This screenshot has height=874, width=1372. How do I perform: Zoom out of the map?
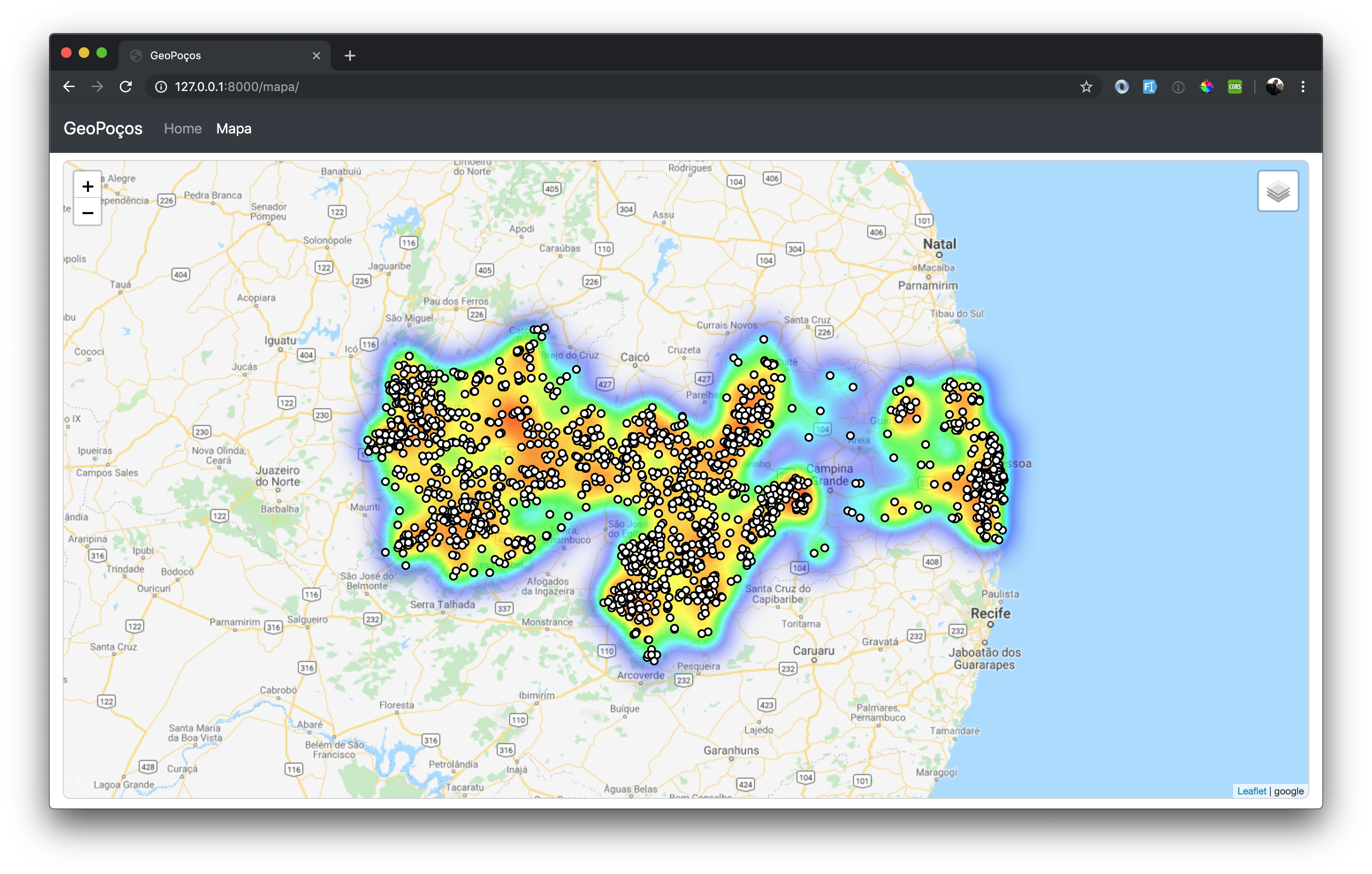pyautogui.click(x=87, y=213)
